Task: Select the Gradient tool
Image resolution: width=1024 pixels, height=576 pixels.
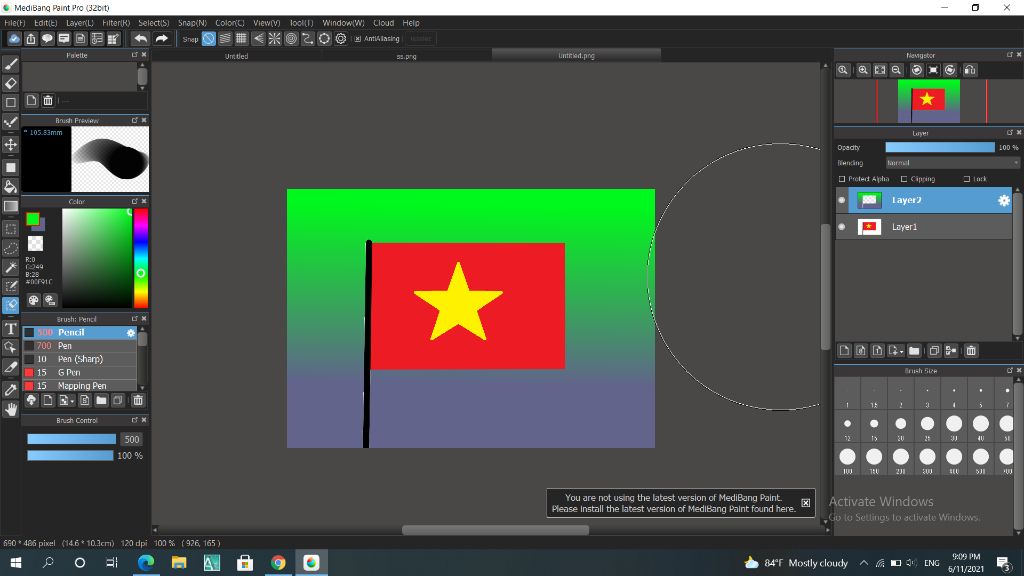Action: click(10, 206)
